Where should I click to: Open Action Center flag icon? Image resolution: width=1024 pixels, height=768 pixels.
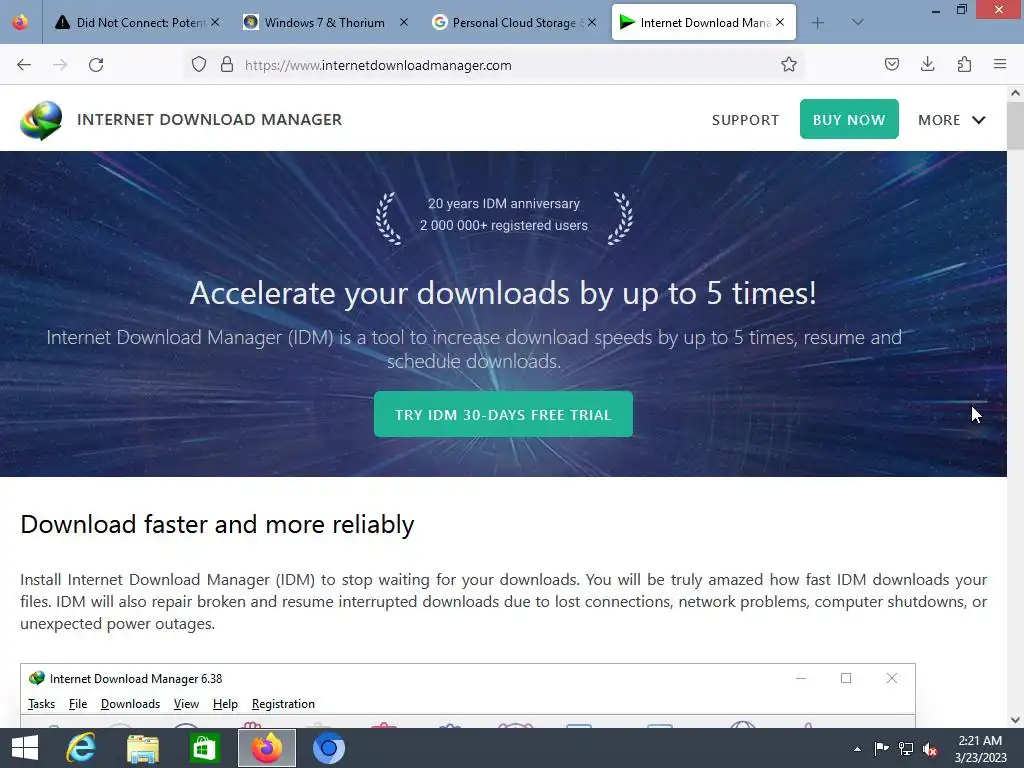(x=882, y=749)
